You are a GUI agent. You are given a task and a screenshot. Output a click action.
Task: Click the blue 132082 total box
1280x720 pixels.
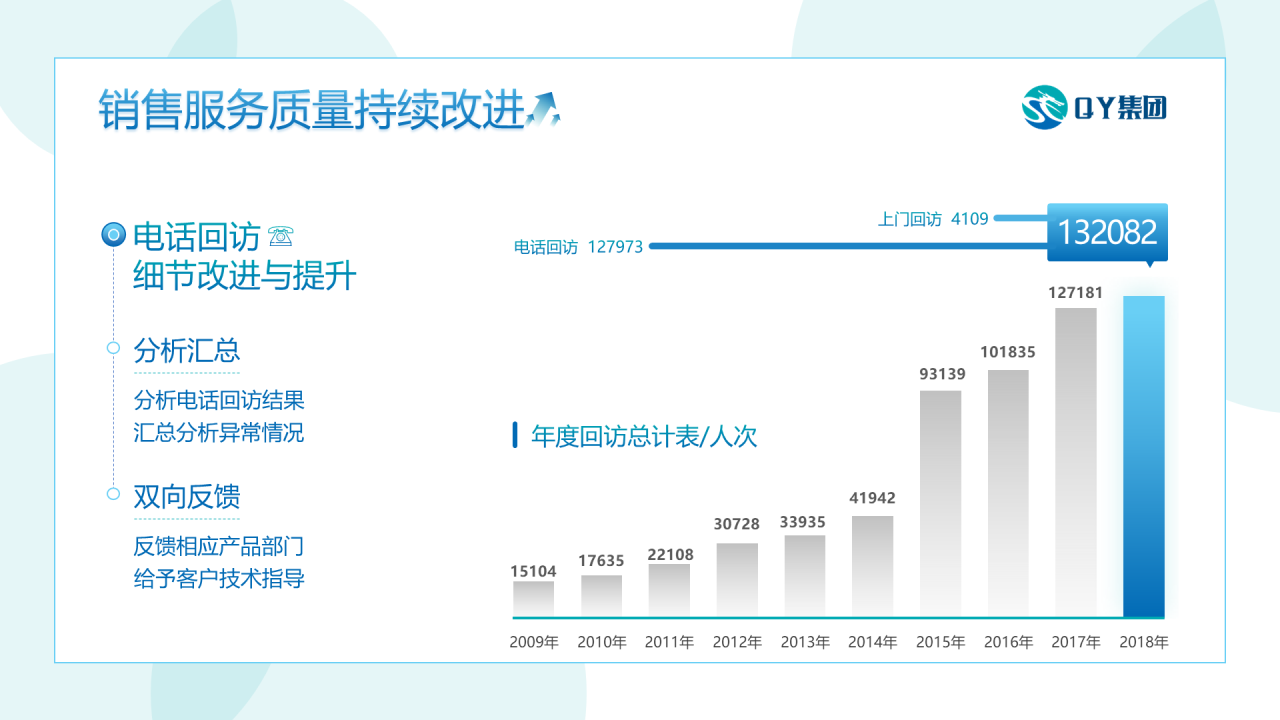(x=1107, y=232)
